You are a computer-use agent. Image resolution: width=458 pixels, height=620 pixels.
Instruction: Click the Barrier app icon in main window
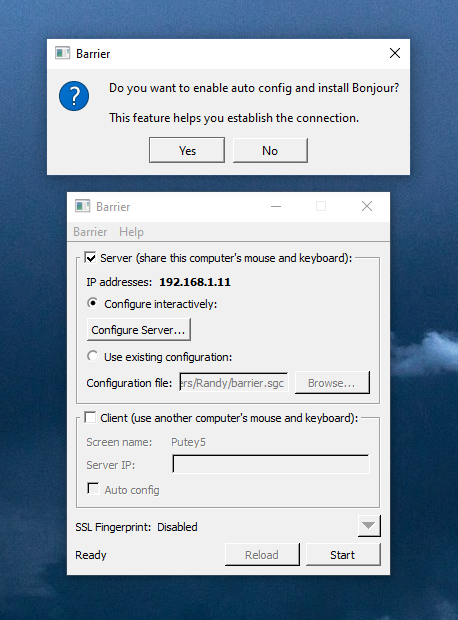pyautogui.click(x=83, y=206)
